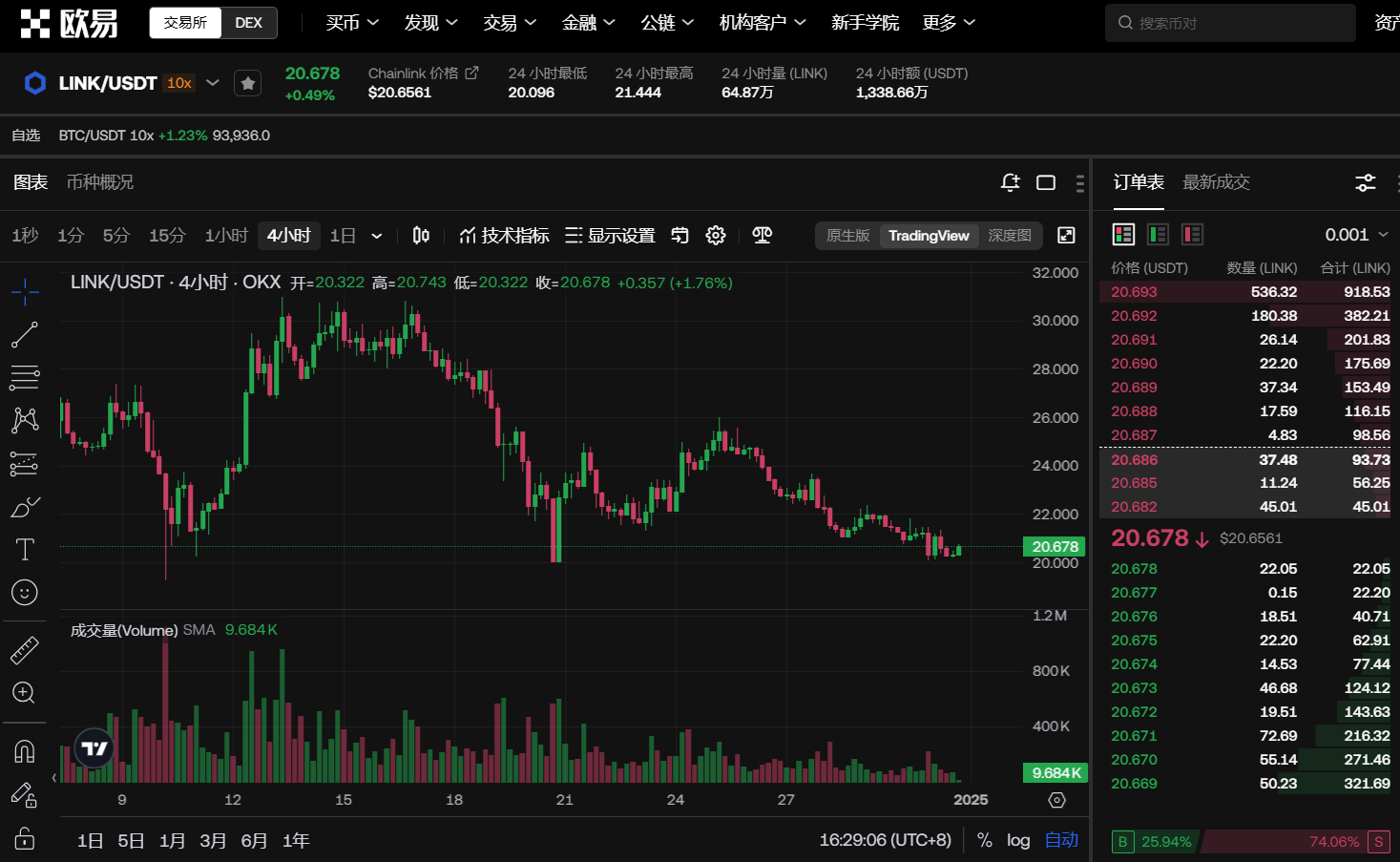Expand more time intervals after 1日

[x=377, y=236]
